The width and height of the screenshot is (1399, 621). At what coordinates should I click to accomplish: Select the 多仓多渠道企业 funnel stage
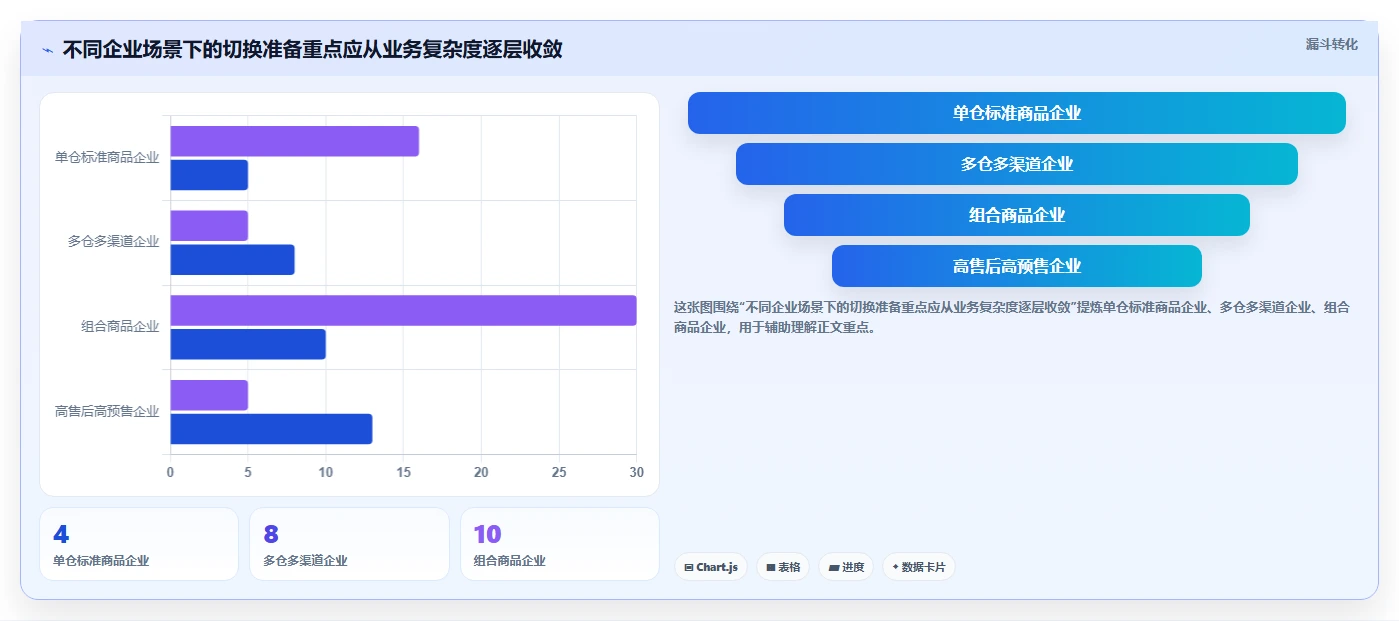point(1016,164)
